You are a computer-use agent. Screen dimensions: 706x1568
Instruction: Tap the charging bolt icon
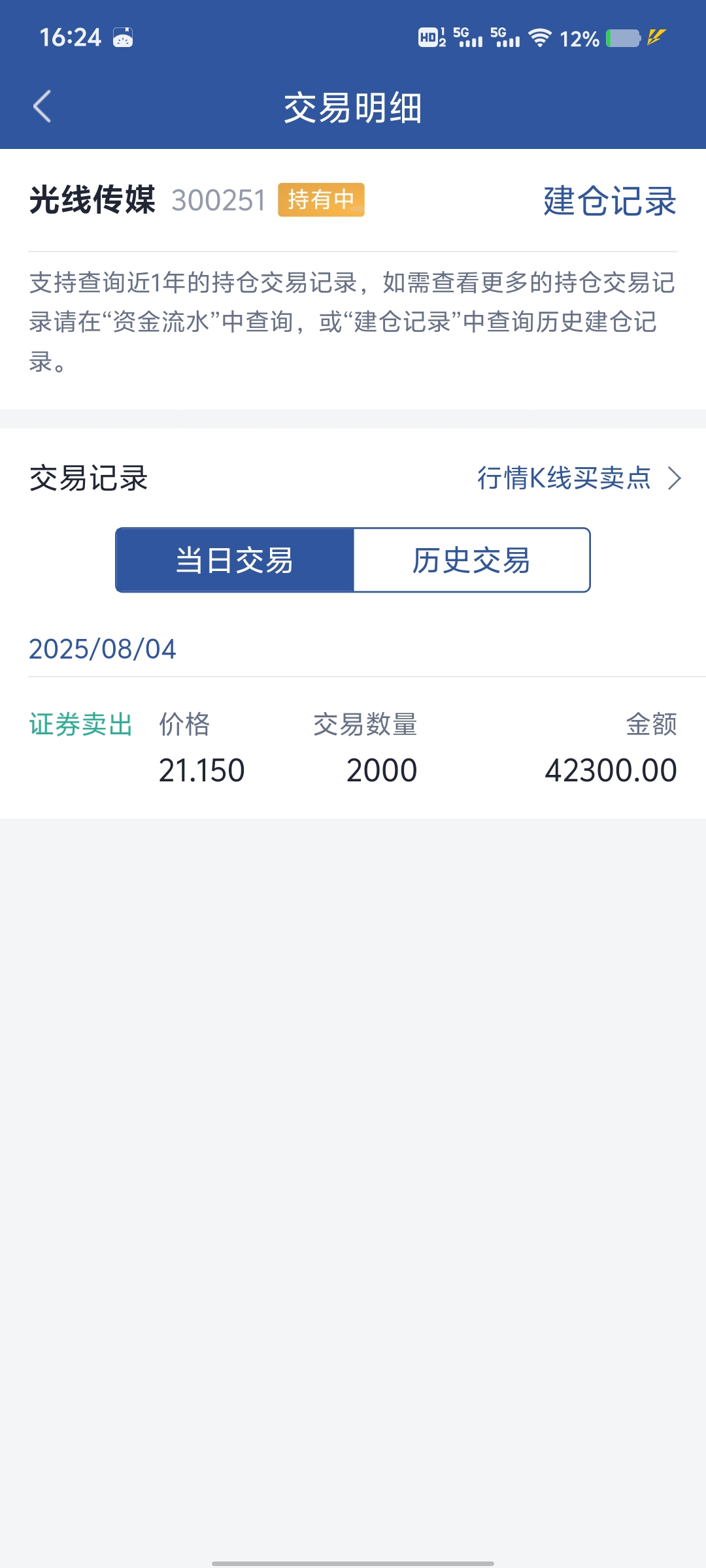(656, 37)
